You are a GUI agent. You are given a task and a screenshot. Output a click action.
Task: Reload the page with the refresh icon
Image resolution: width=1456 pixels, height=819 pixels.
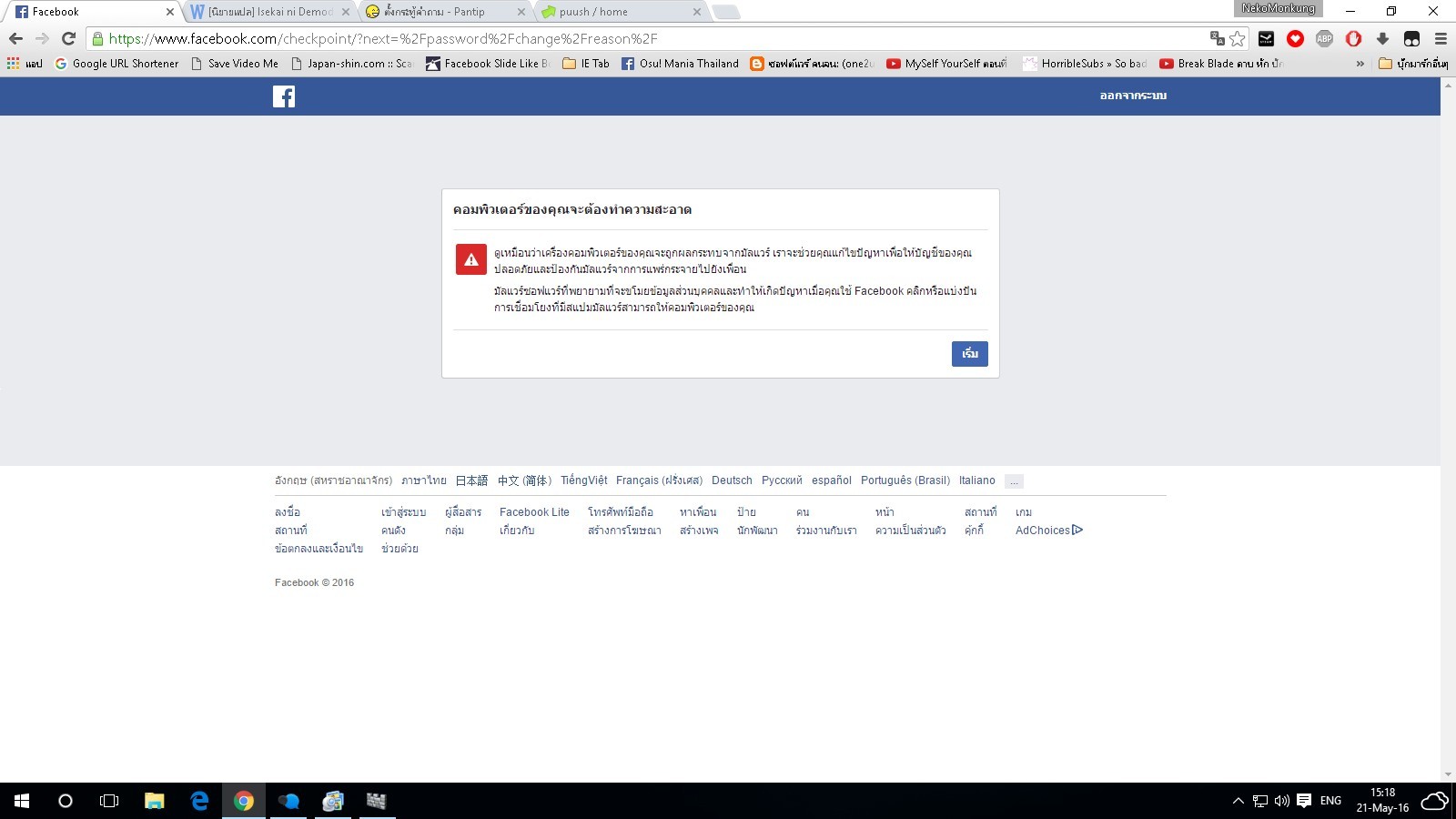point(68,38)
